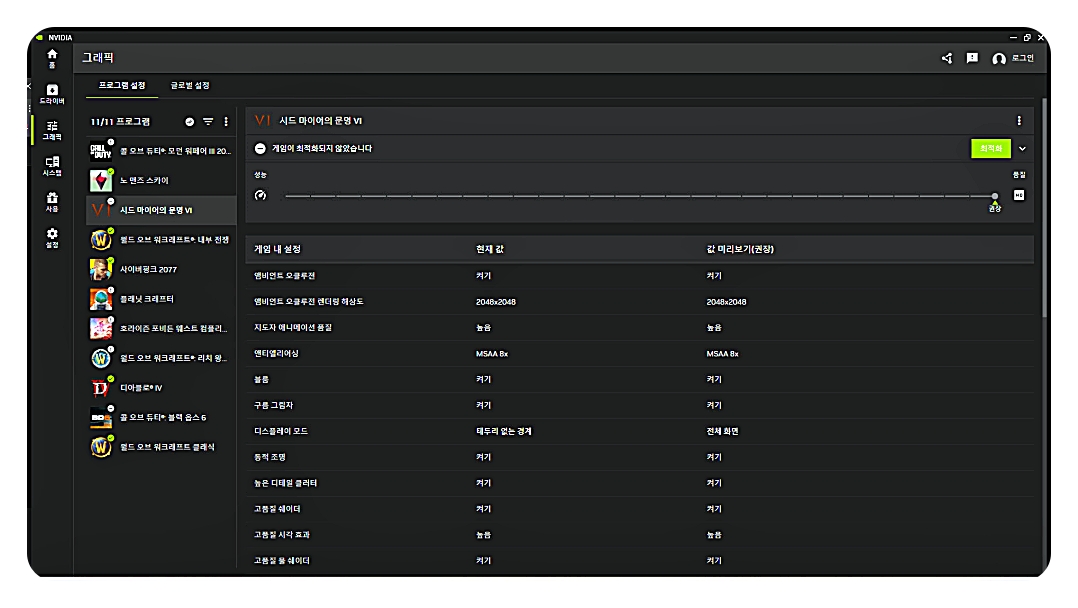Click current value MSAA 8x
1078x608 pixels.
pyautogui.click(x=492, y=354)
